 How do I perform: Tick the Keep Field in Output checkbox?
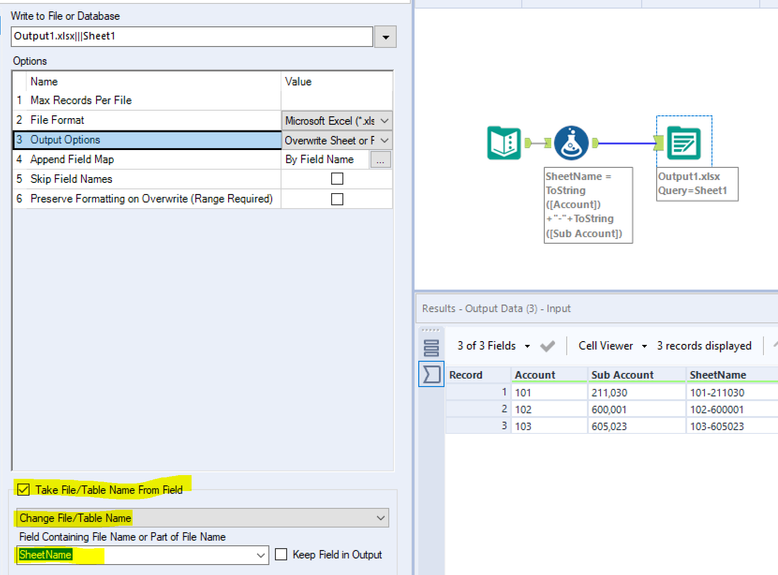pos(281,555)
